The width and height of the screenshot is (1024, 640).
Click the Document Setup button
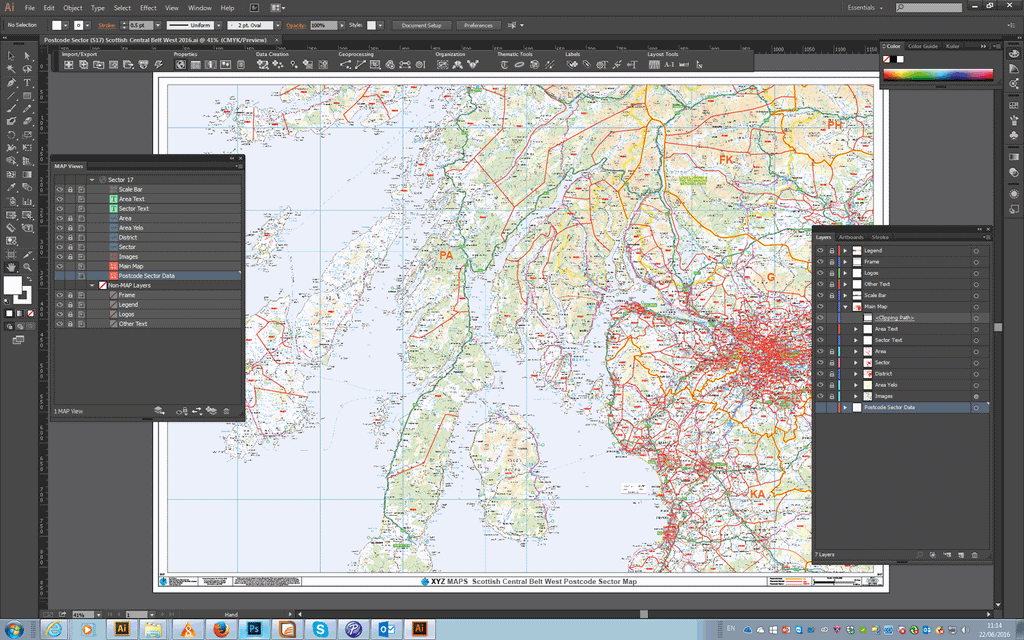pos(422,25)
